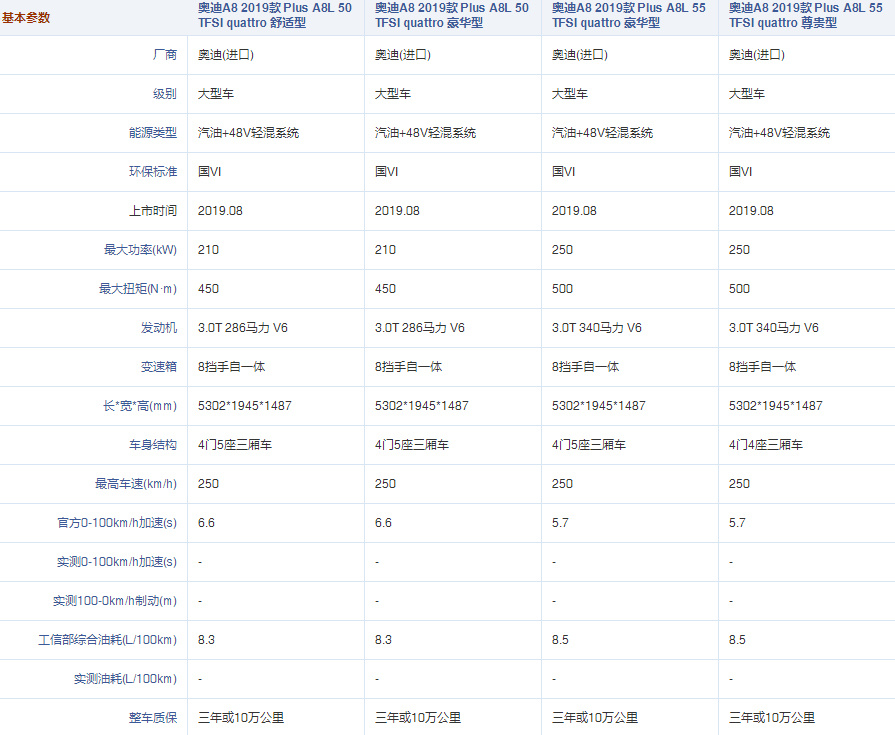The width and height of the screenshot is (895, 735).
Task: Select the 厂商 row label
Action: 165,55
